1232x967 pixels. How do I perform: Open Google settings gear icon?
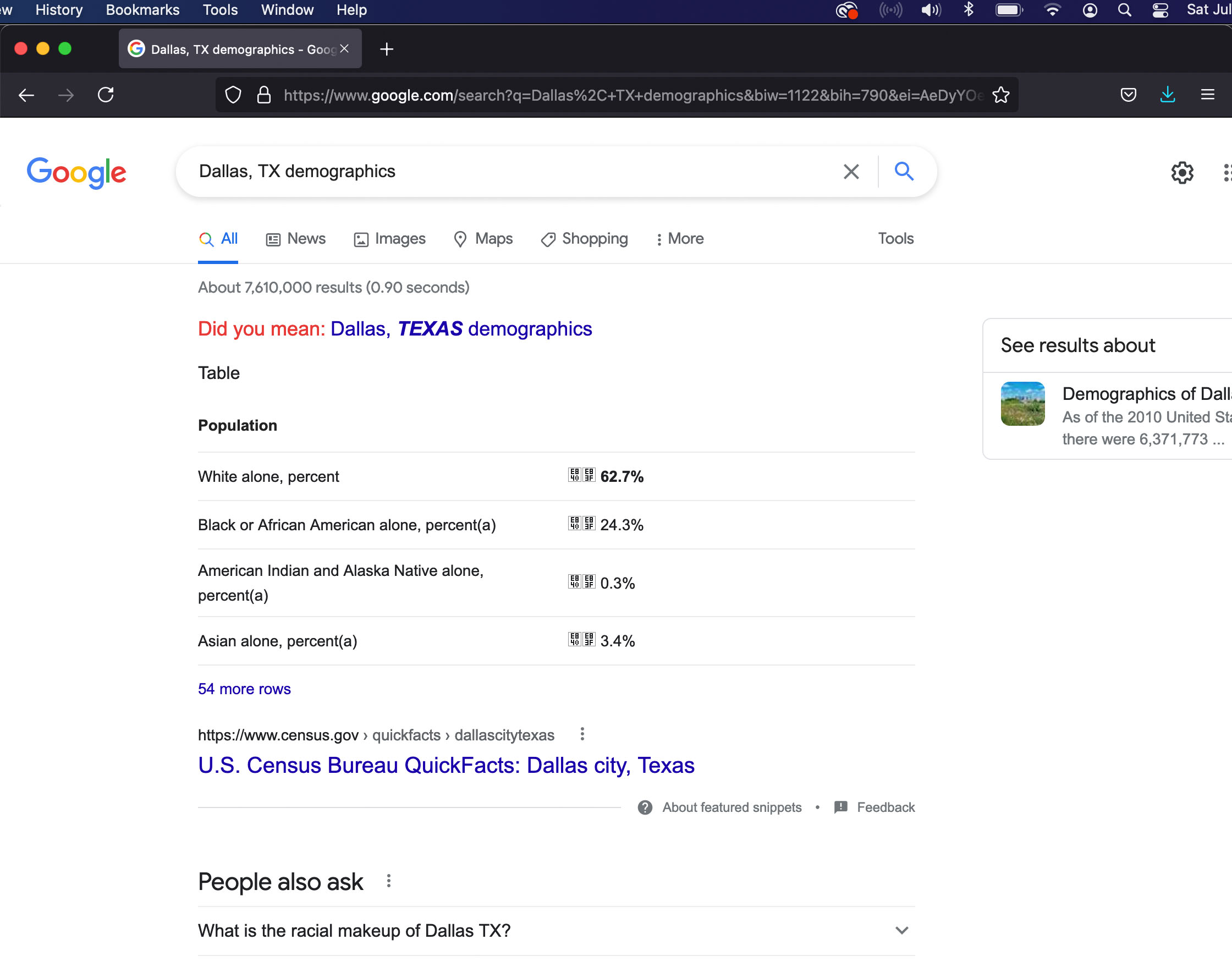pyautogui.click(x=1182, y=173)
